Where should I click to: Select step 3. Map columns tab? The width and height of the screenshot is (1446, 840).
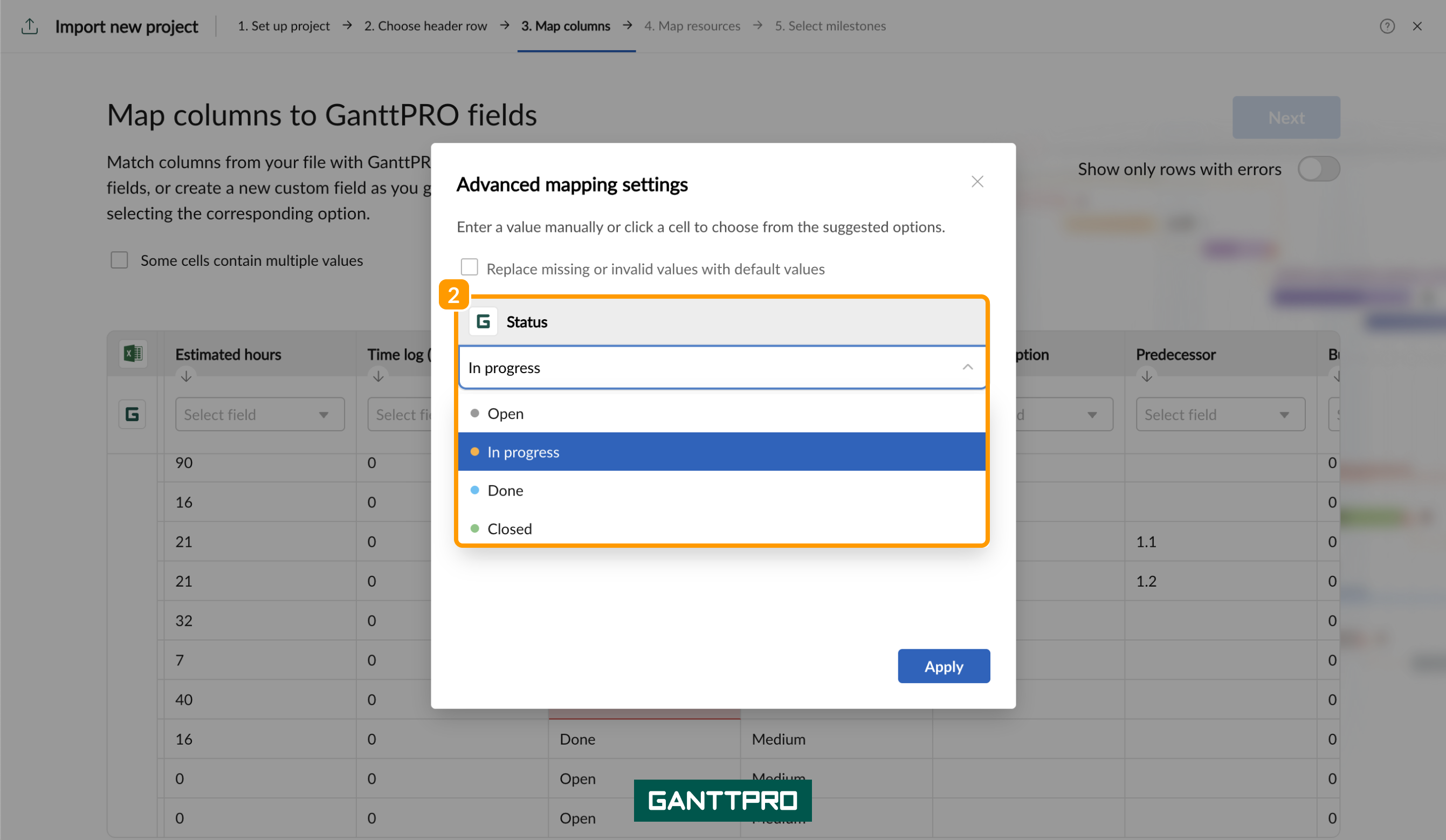[565, 26]
